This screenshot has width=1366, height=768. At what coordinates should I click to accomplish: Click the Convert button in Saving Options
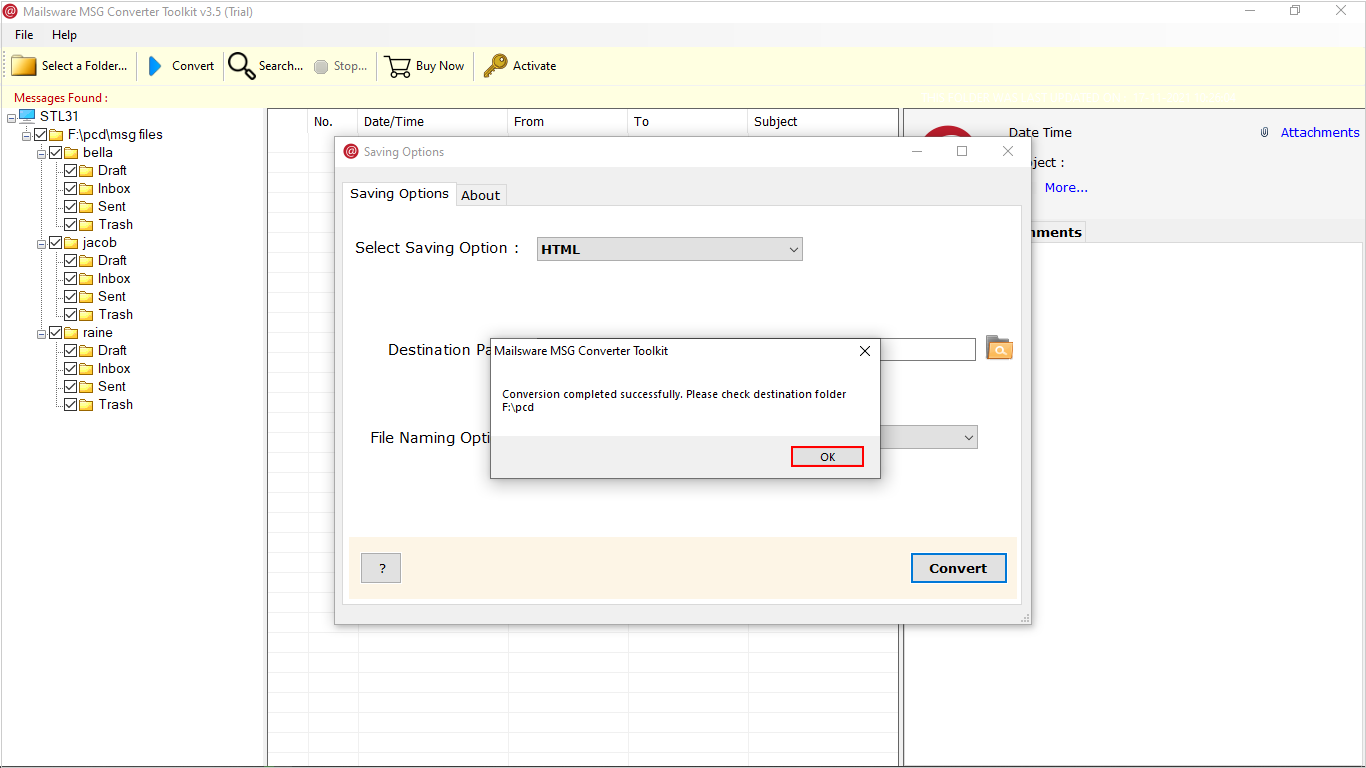(958, 568)
